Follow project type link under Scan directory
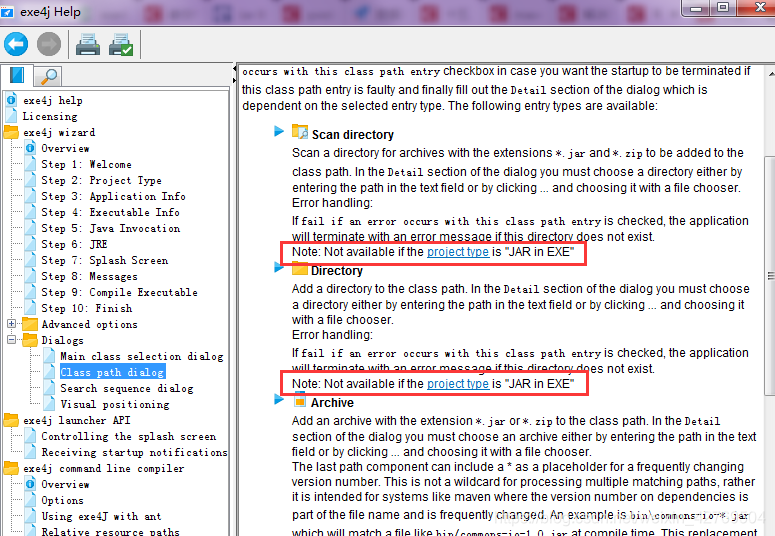Image resolution: width=775 pixels, height=536 pixels. (x=458, y=252)
